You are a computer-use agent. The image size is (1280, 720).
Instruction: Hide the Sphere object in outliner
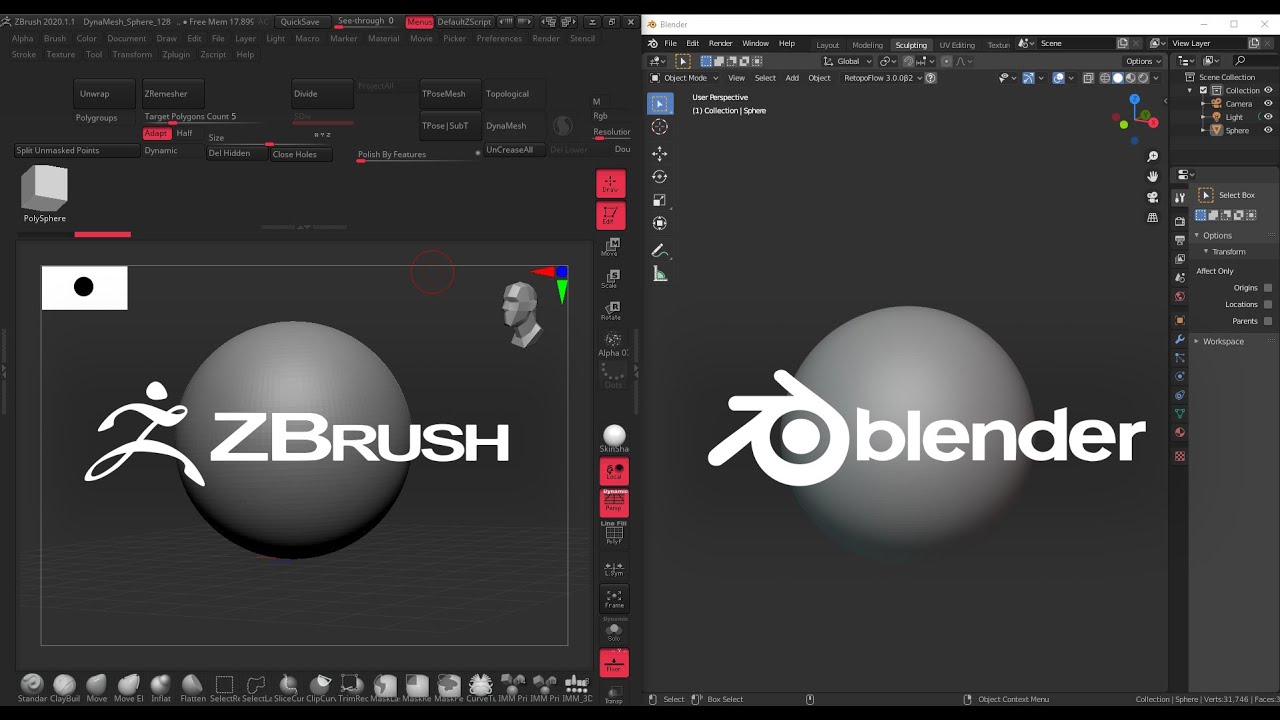coord(1269,130)
